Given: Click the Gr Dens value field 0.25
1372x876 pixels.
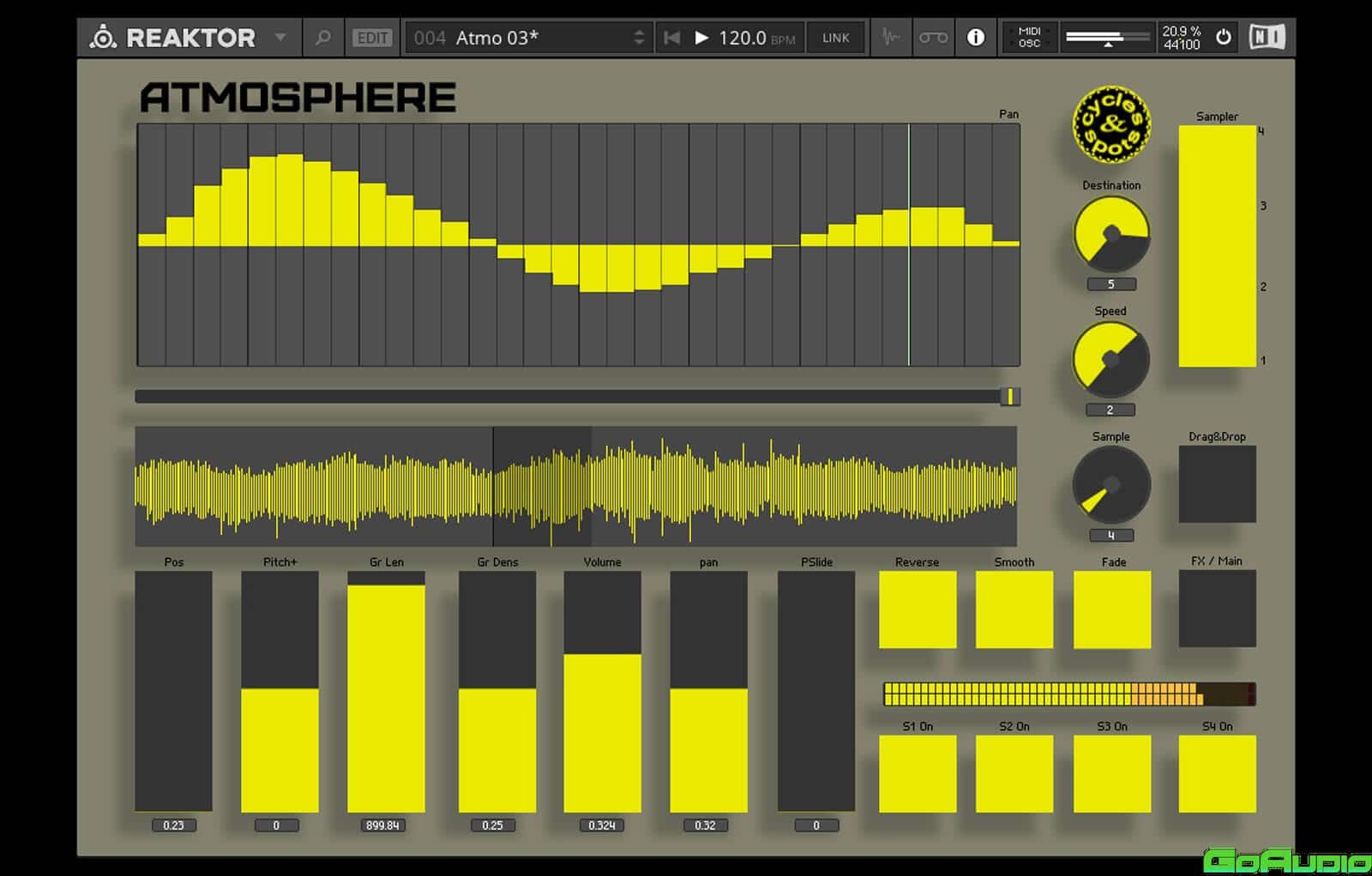Looking at the screenshot, I should (492, 825).
